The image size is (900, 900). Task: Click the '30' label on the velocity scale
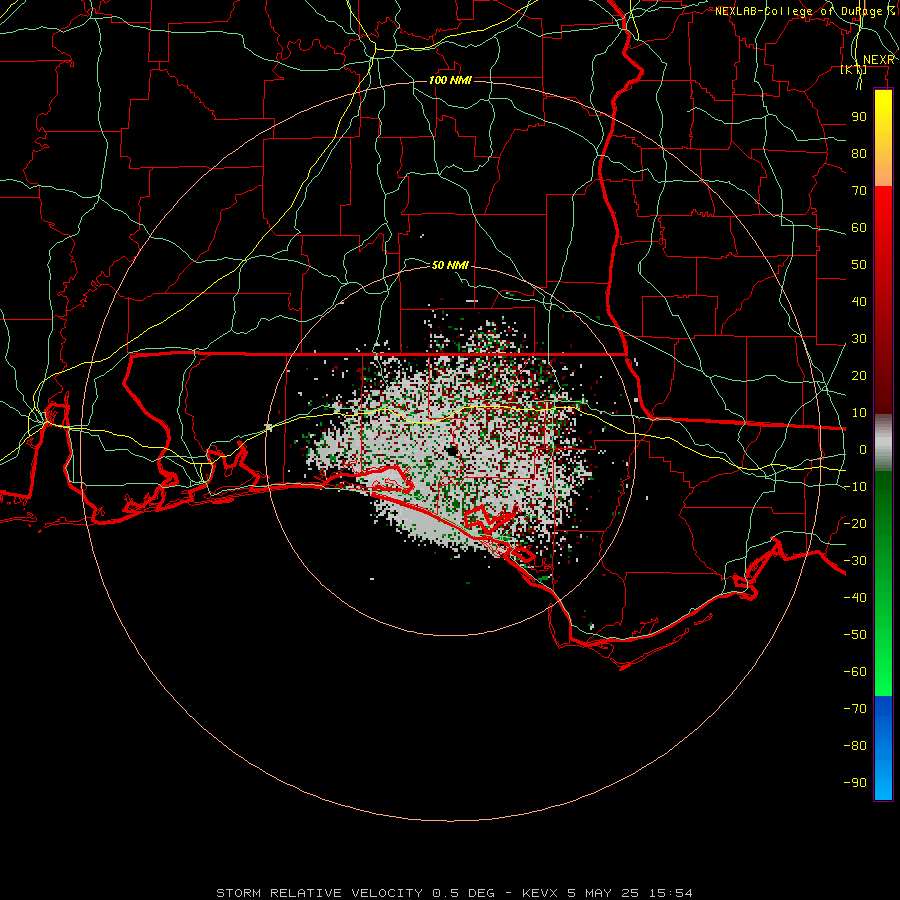point(859,339)
